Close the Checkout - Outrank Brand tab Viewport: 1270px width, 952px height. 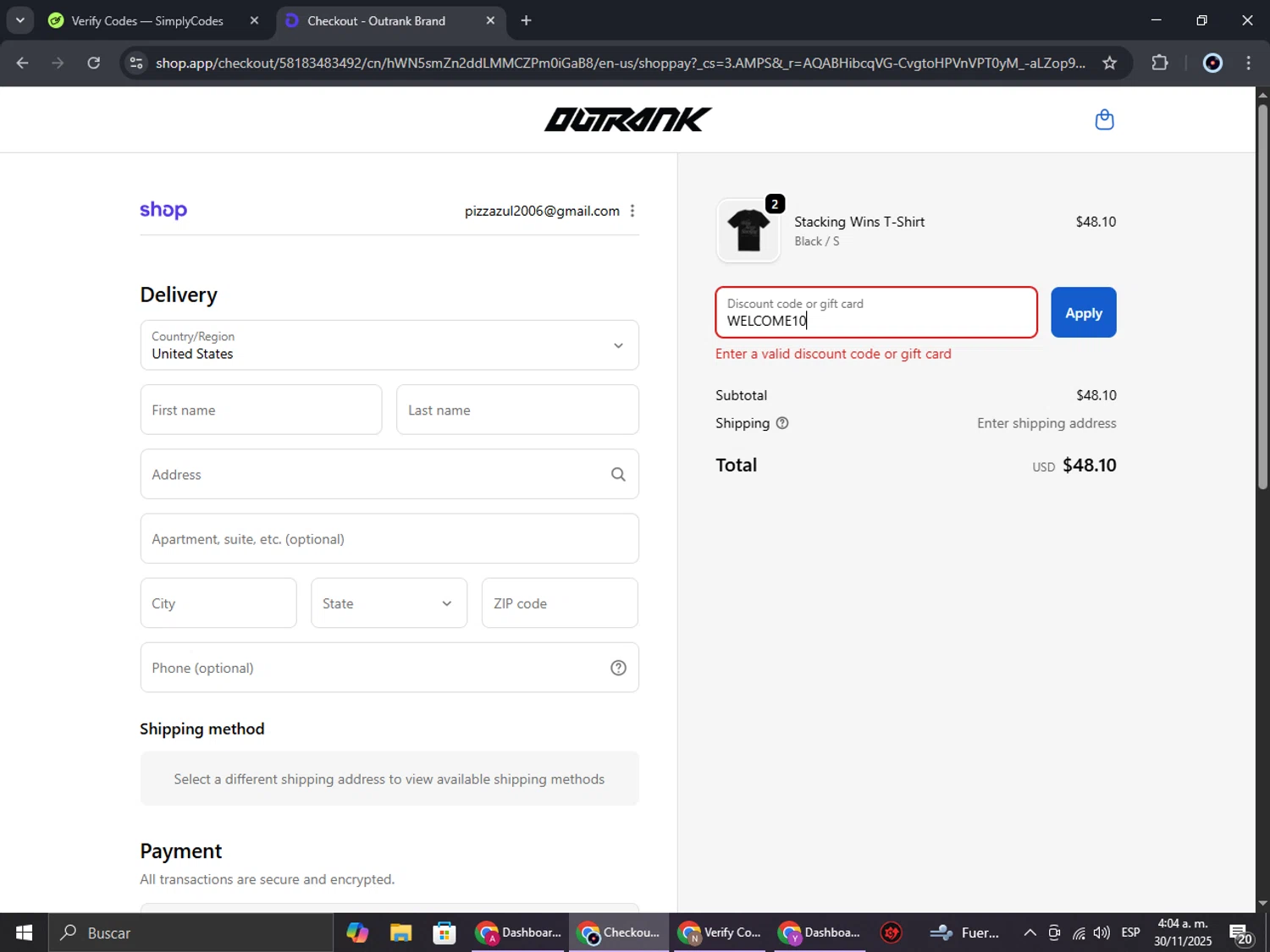pos(490,20)
